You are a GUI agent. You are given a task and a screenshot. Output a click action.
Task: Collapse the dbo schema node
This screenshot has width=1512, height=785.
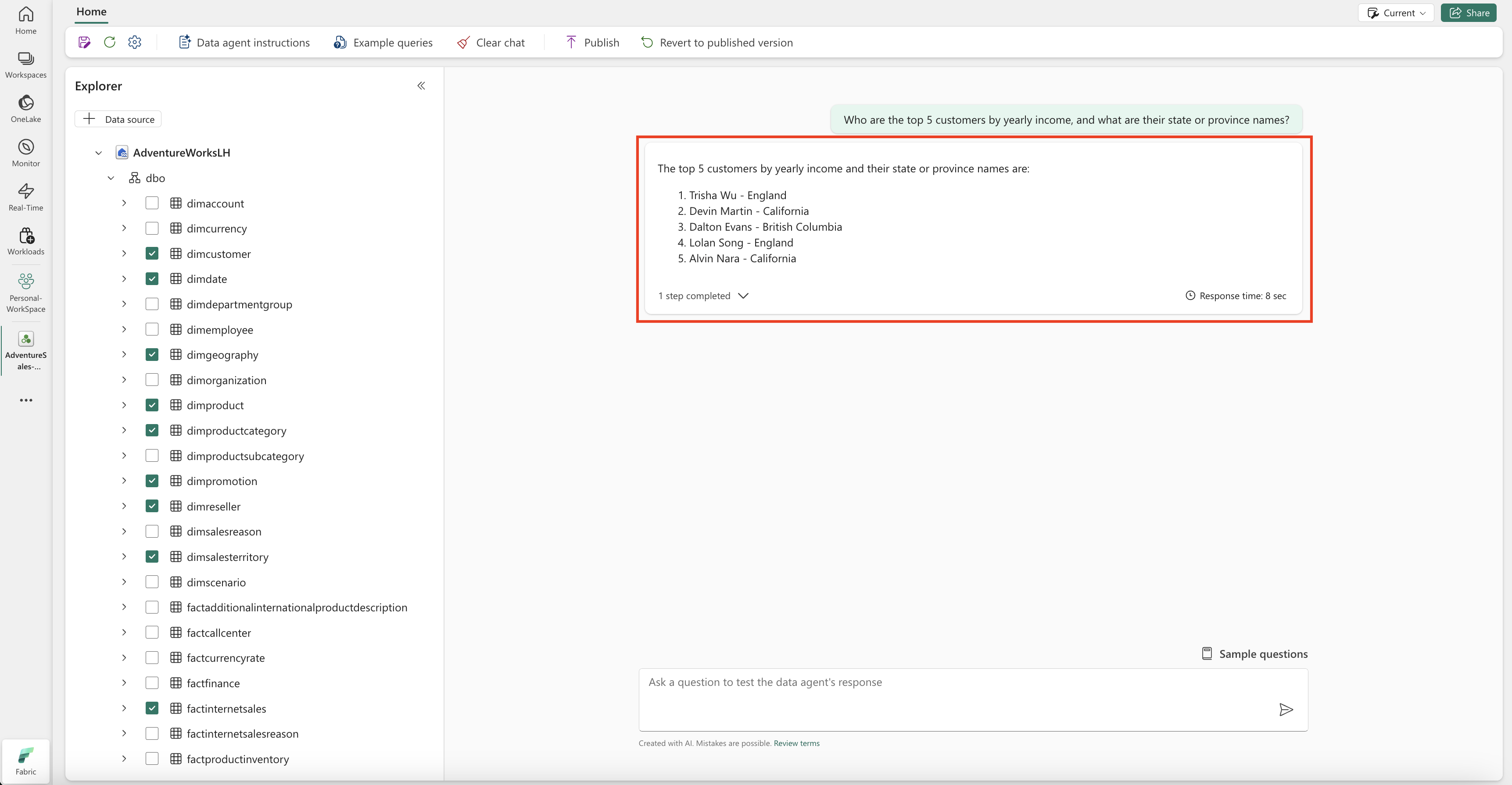pyautogui.click(x=111, y=178)
